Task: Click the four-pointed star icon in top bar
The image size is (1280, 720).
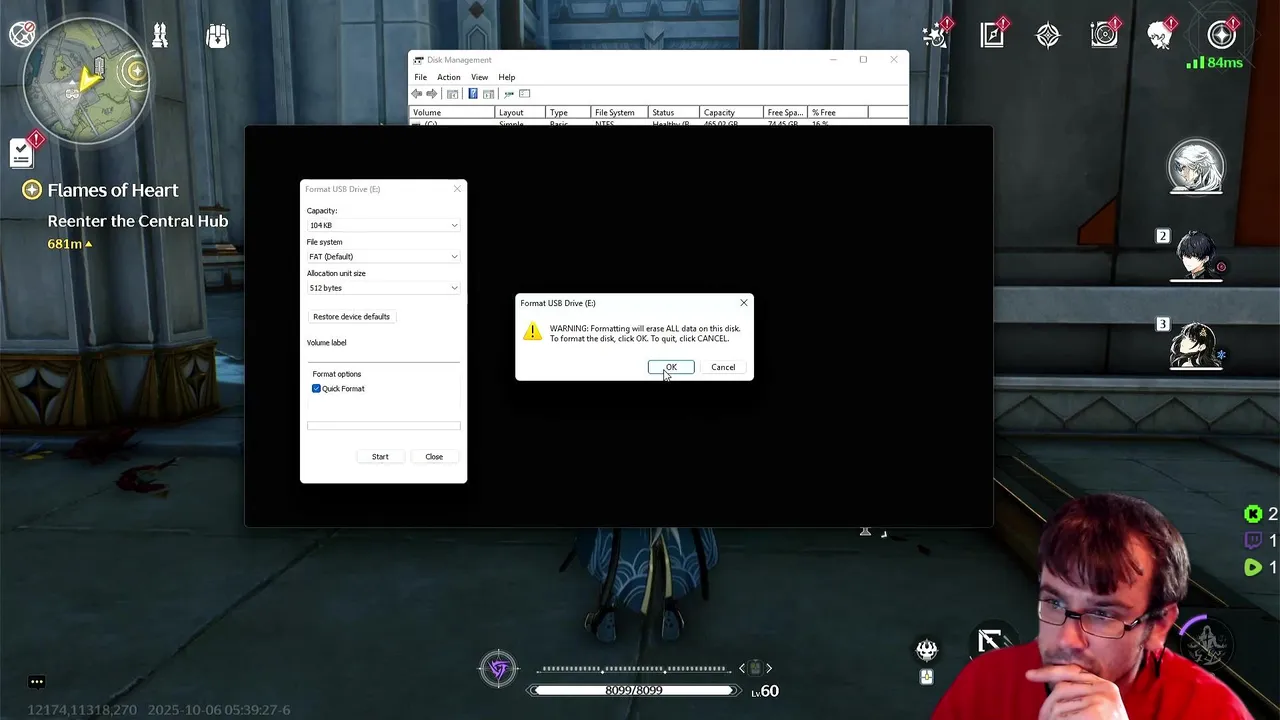Action: [1048, 35]
